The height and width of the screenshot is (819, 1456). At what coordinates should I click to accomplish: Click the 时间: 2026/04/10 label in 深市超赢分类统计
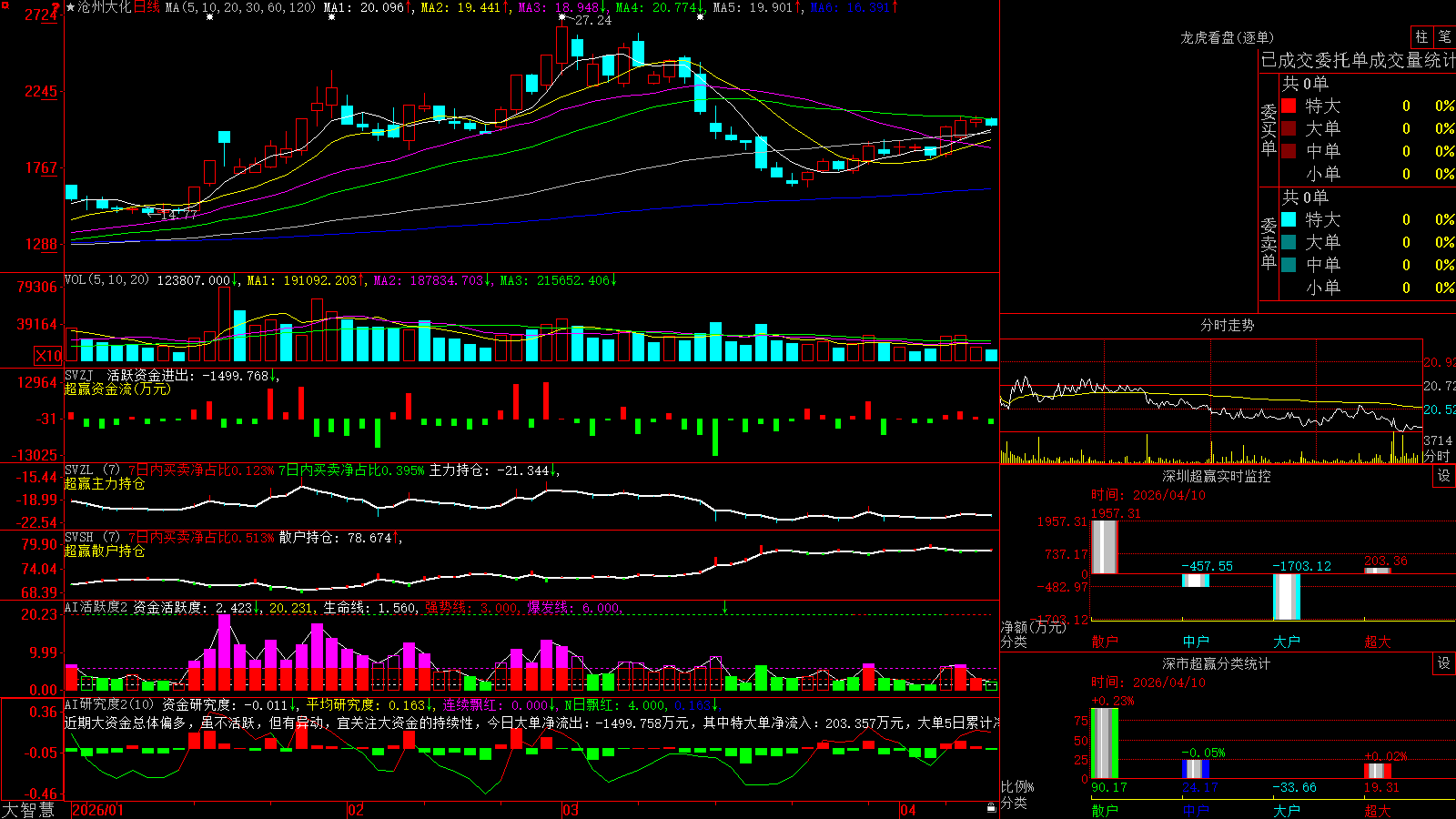[1148, 682]
